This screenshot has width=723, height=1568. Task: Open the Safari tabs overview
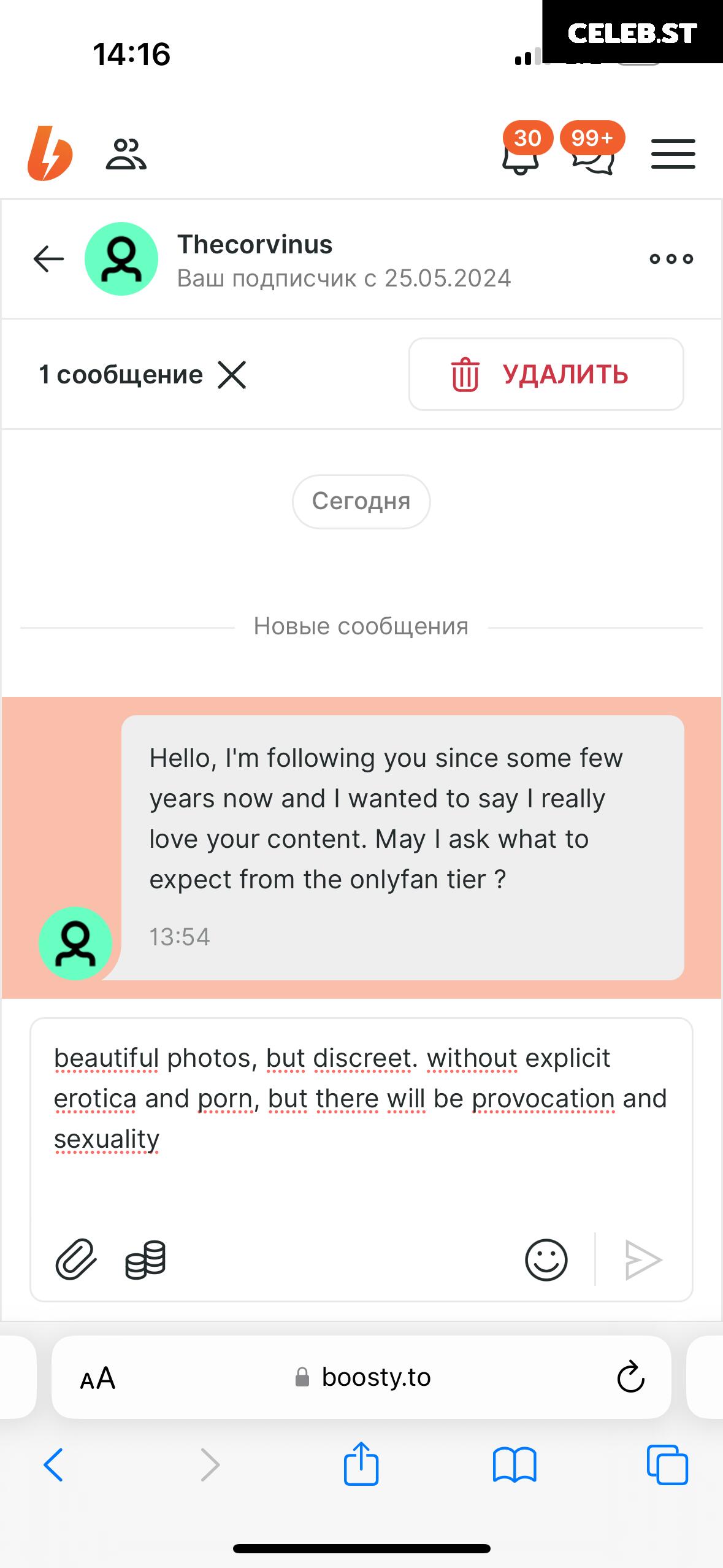pos(667,1465)
